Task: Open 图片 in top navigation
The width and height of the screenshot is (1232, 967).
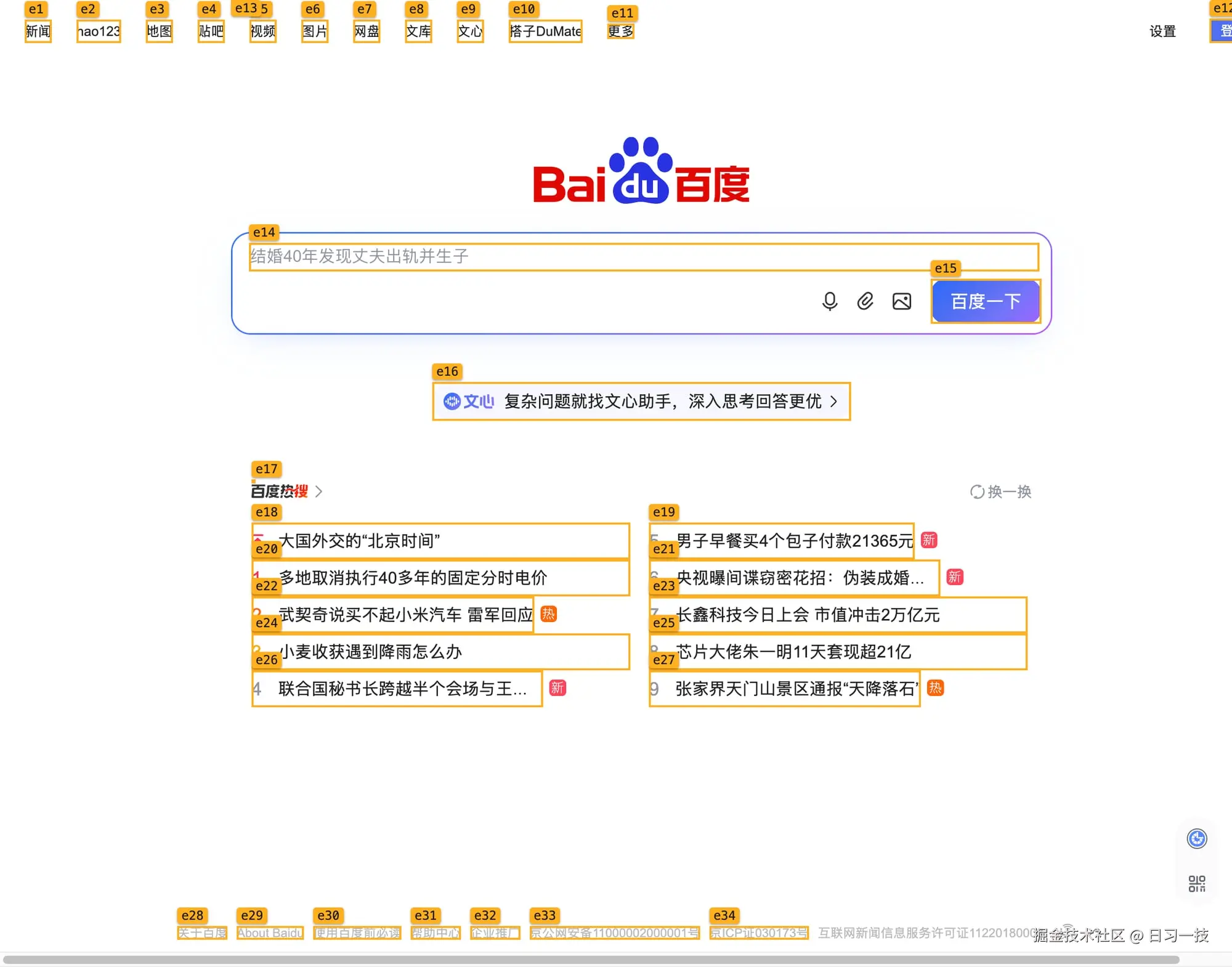Action: click(x=315, y=31)
